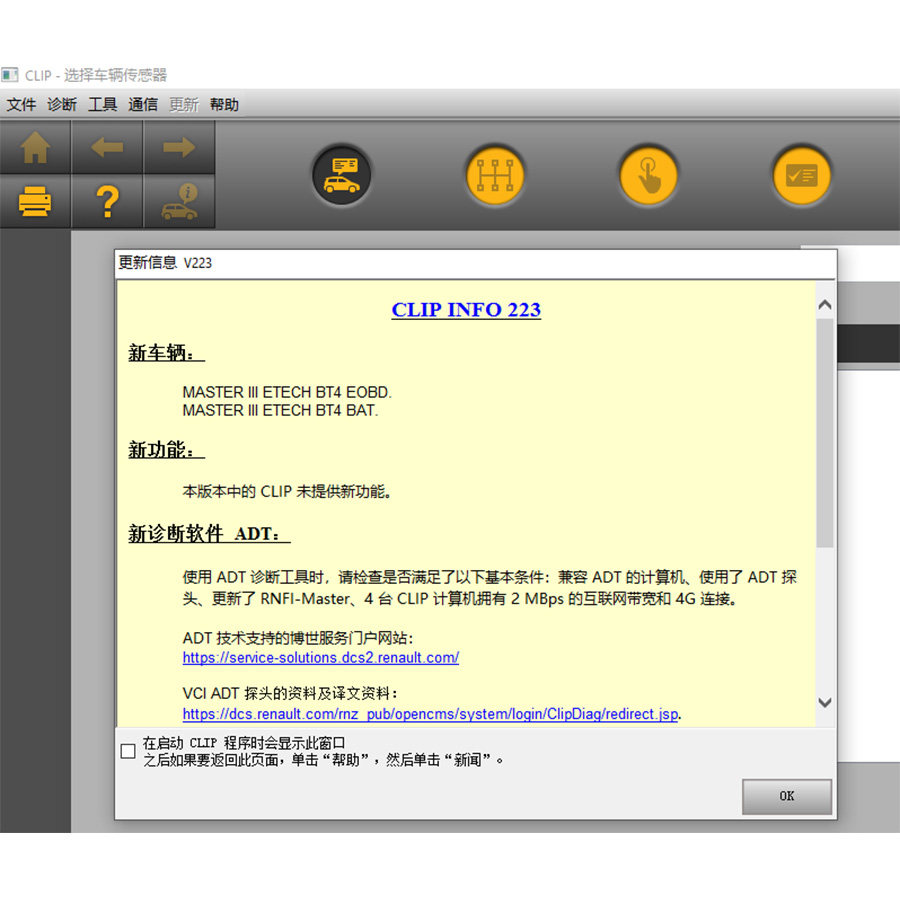Click the home icon

point(35,147)
